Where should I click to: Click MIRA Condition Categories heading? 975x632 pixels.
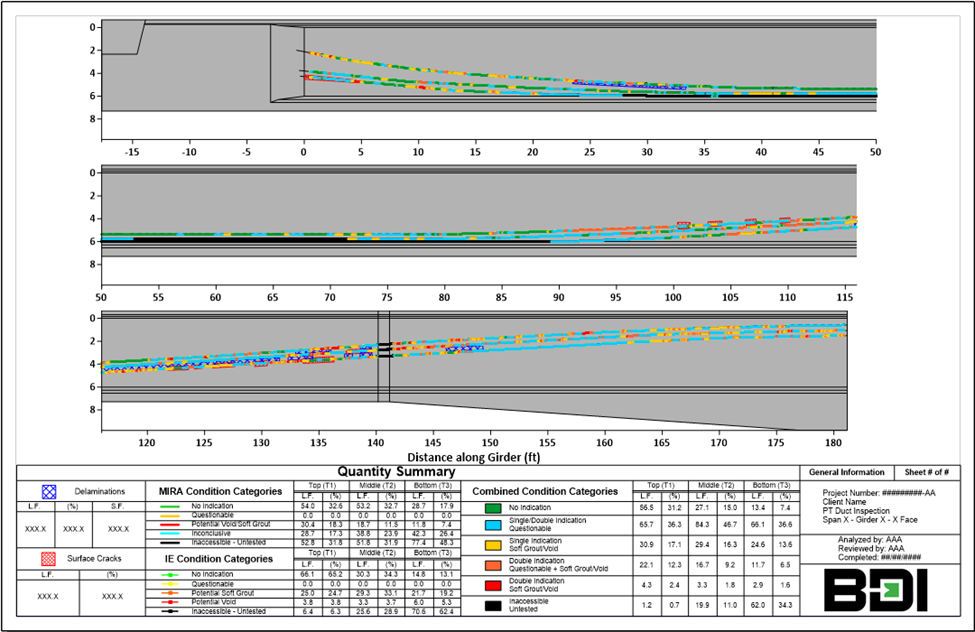(218, 492)
